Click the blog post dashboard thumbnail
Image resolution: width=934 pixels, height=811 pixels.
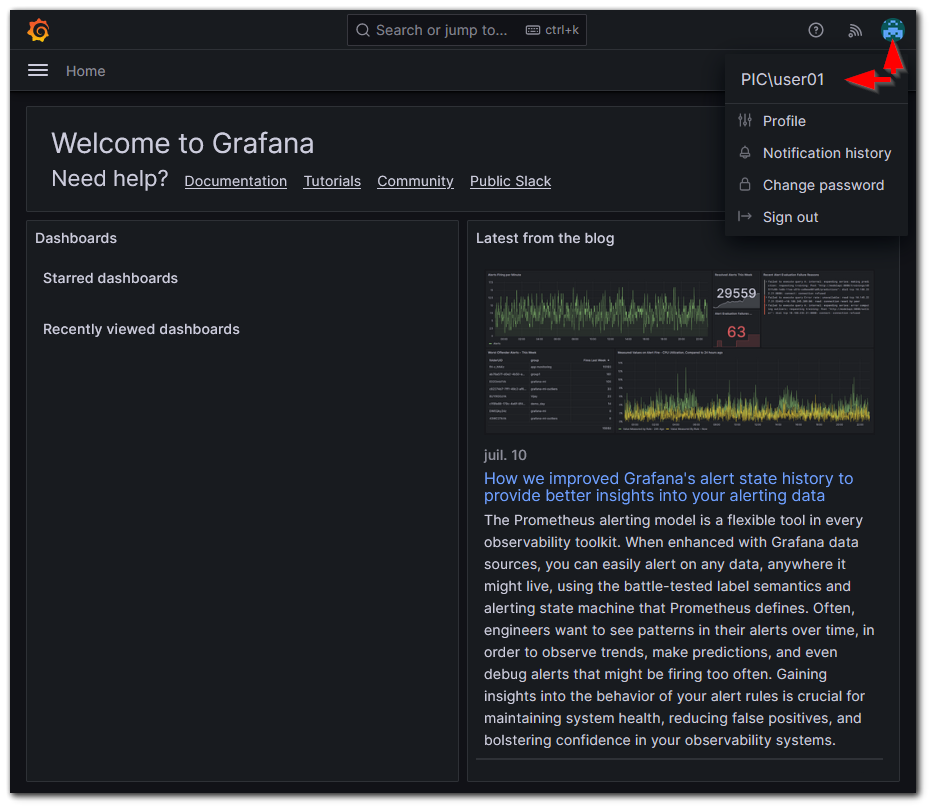click(679, 351)
